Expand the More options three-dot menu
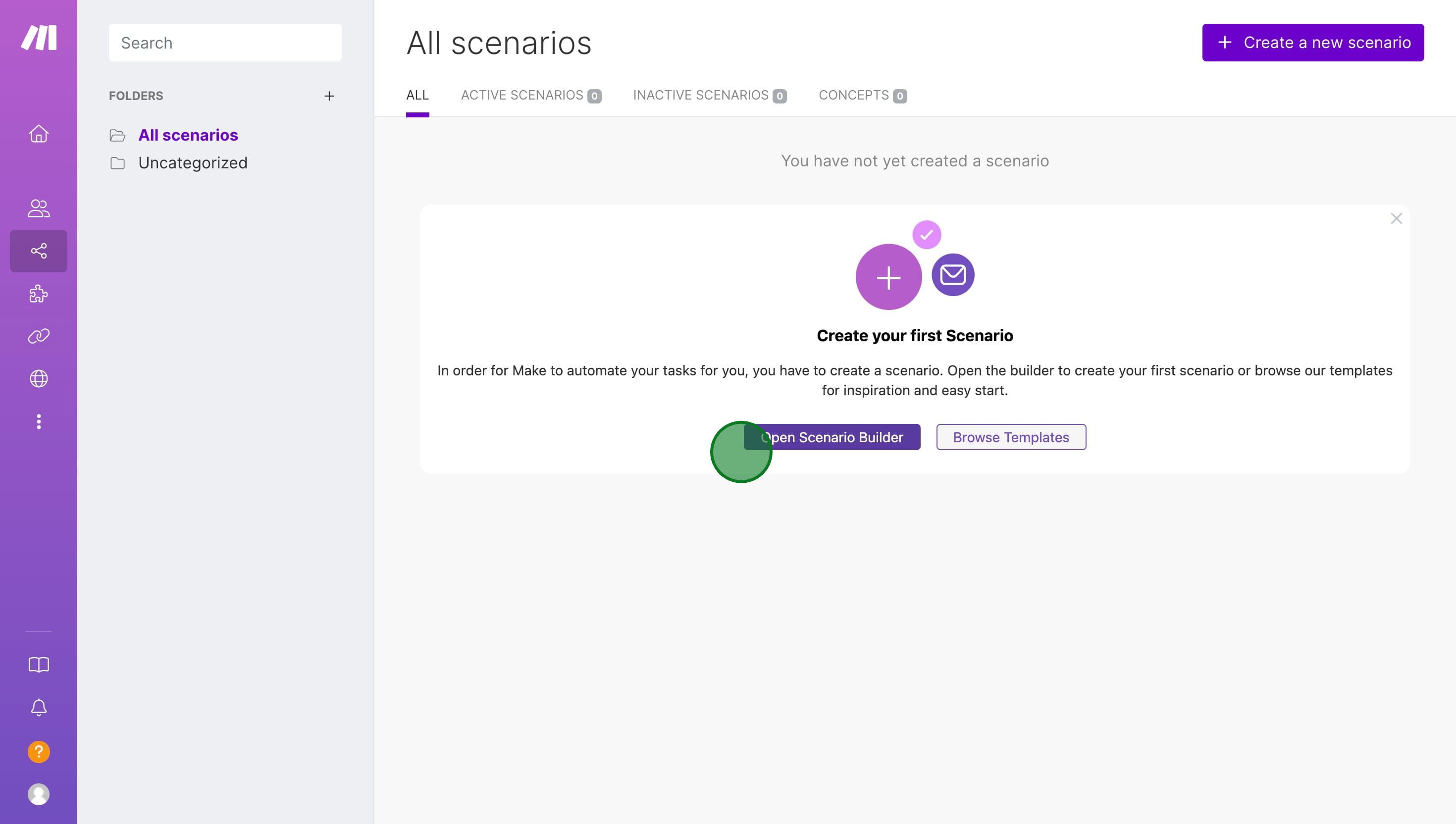 click(x=39, y=421)
